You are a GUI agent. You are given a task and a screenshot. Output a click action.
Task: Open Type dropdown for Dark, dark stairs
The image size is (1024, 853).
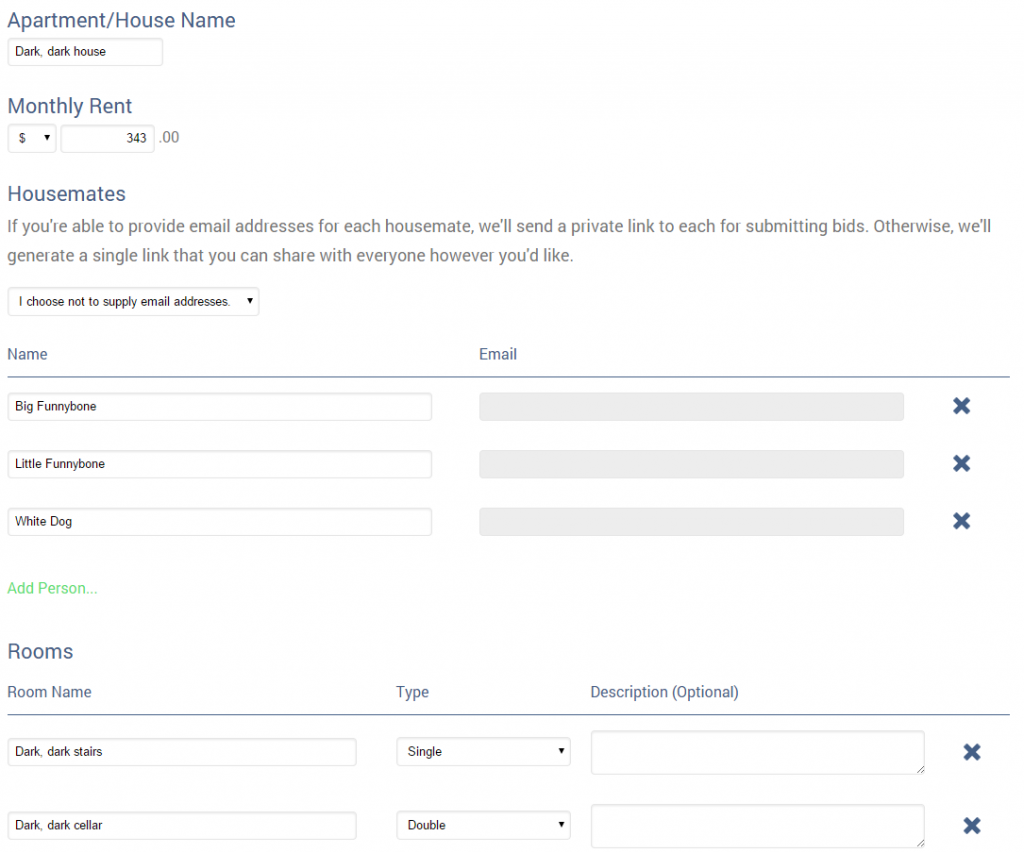pyautogui.click(x=483, y=752)
